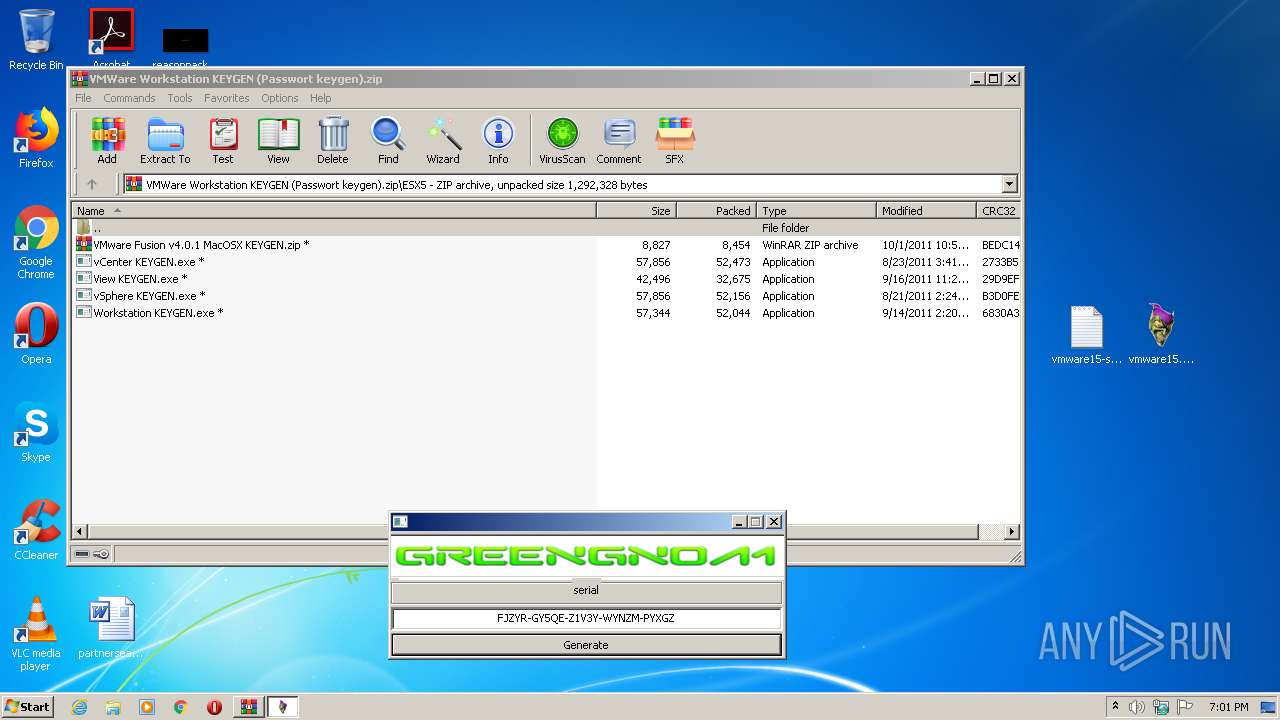
Task: Run VirusScan from the toolbar
Action: pyautogui.click(x=562, y=140)
